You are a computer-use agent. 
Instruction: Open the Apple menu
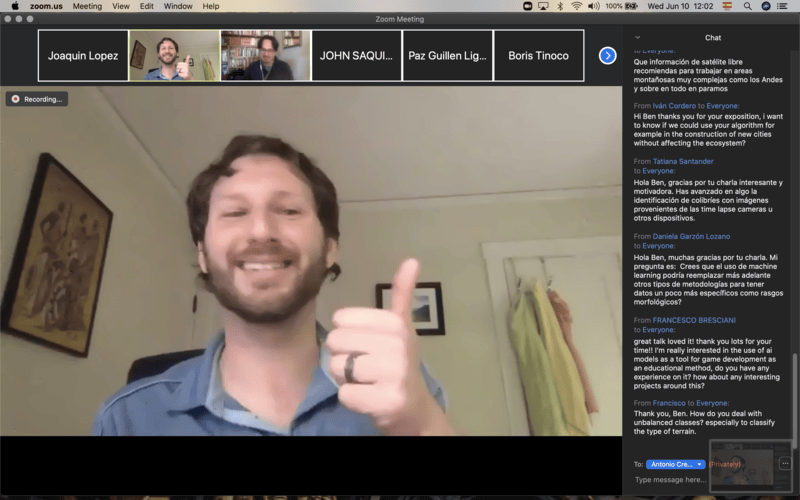[15, 6]
